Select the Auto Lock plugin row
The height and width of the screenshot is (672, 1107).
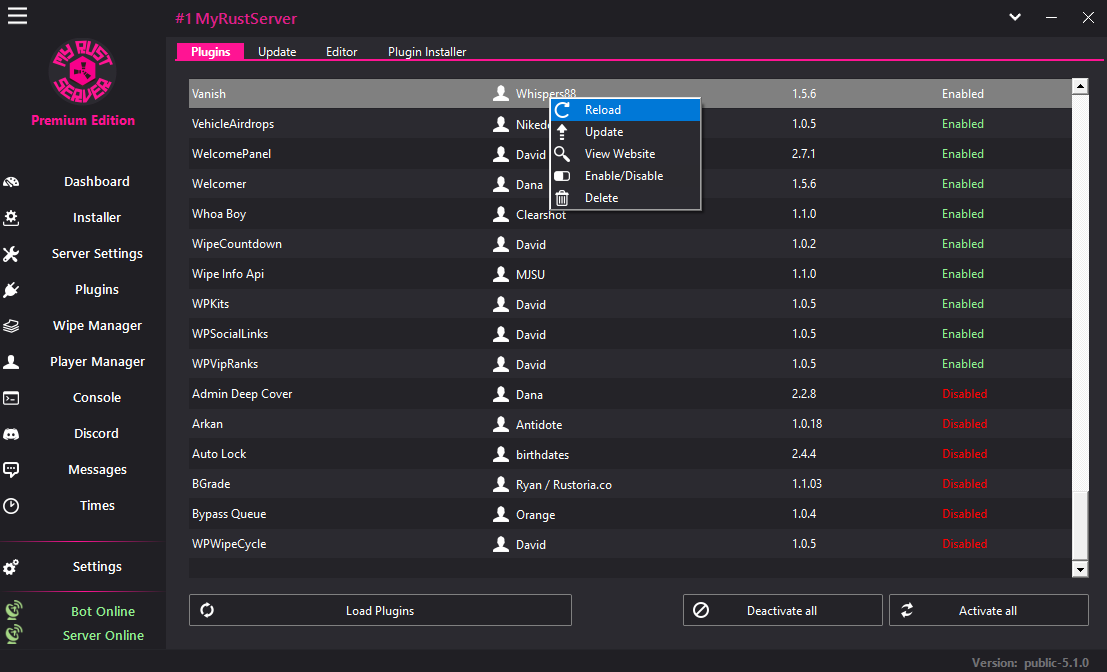pos(630,453)
